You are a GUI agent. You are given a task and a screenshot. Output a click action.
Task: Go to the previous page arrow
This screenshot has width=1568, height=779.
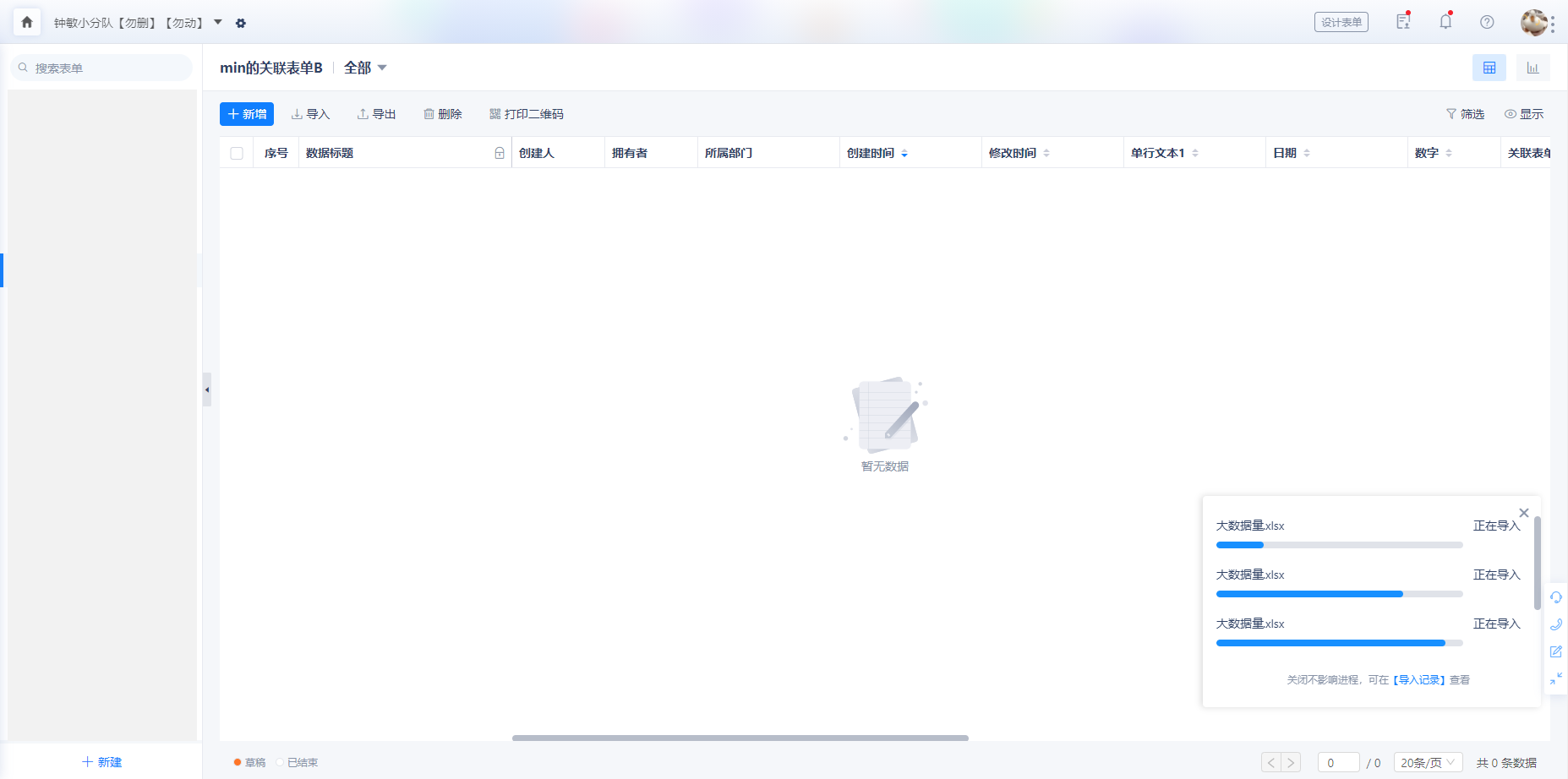(1271, 762)
